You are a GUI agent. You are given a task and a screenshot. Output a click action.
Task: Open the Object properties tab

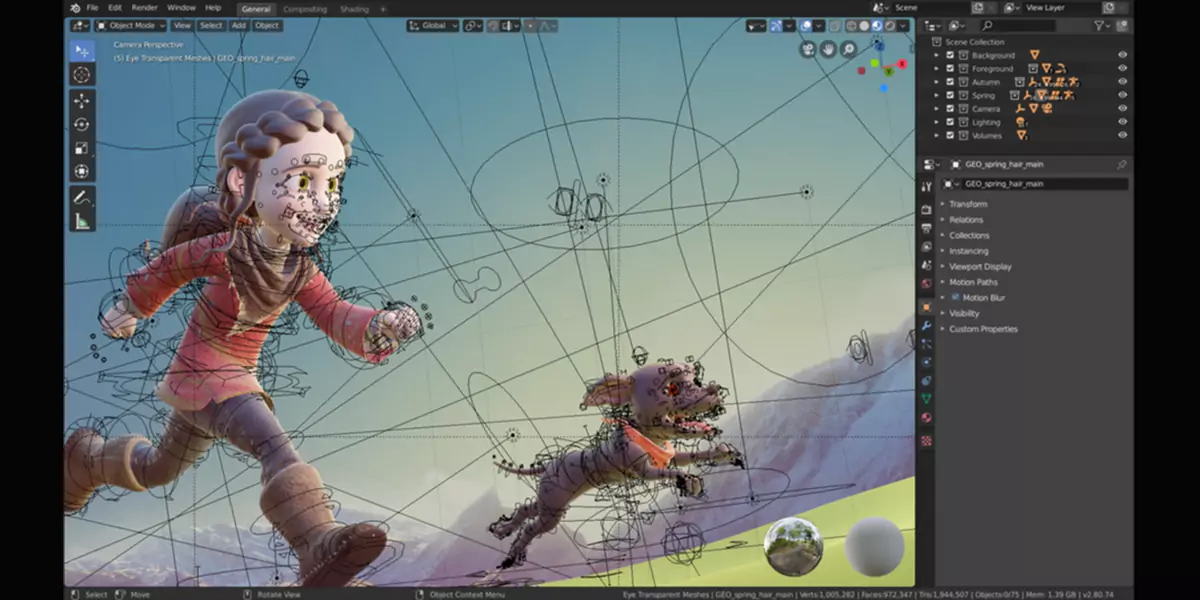tap(926, 306)
